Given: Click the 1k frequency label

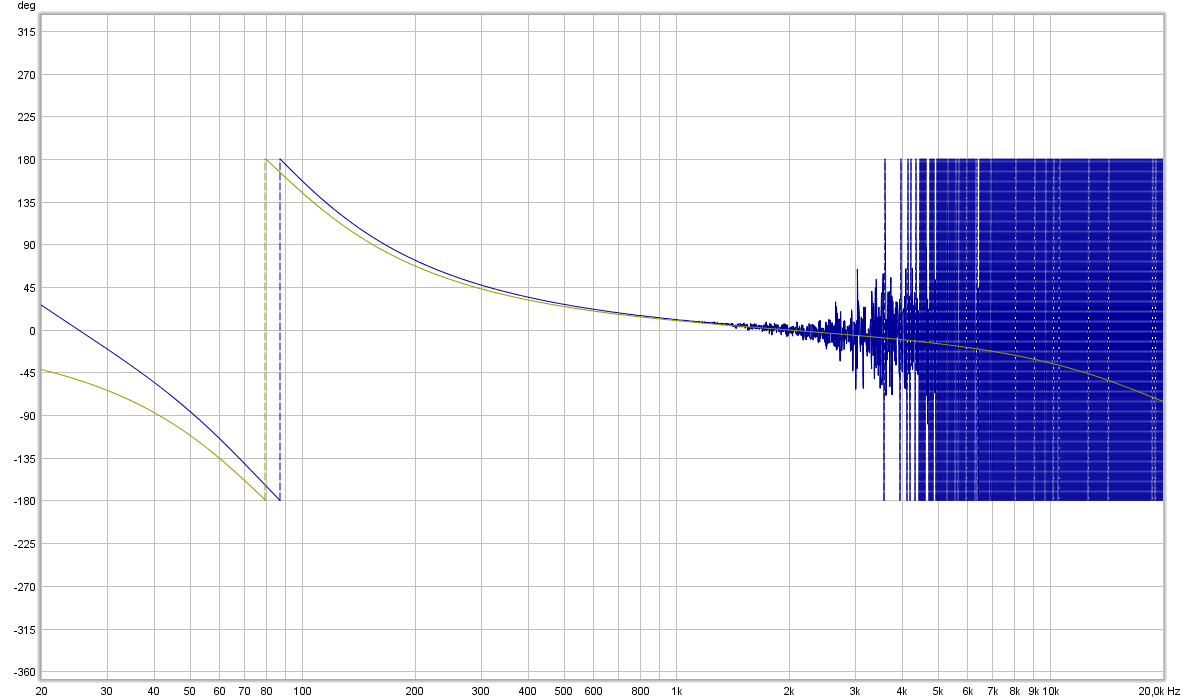Looking at the screenshot, I should pyautogui.click(x=677, y=691).
